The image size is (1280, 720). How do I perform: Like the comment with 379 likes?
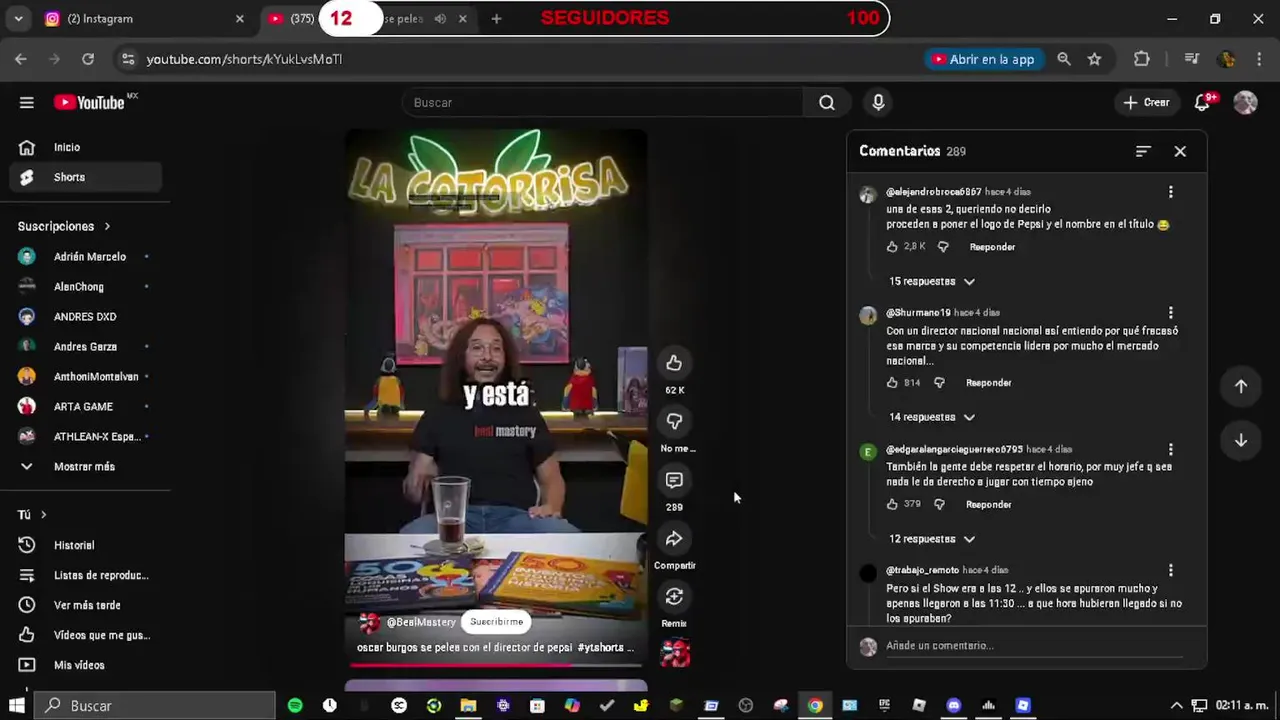892,504
